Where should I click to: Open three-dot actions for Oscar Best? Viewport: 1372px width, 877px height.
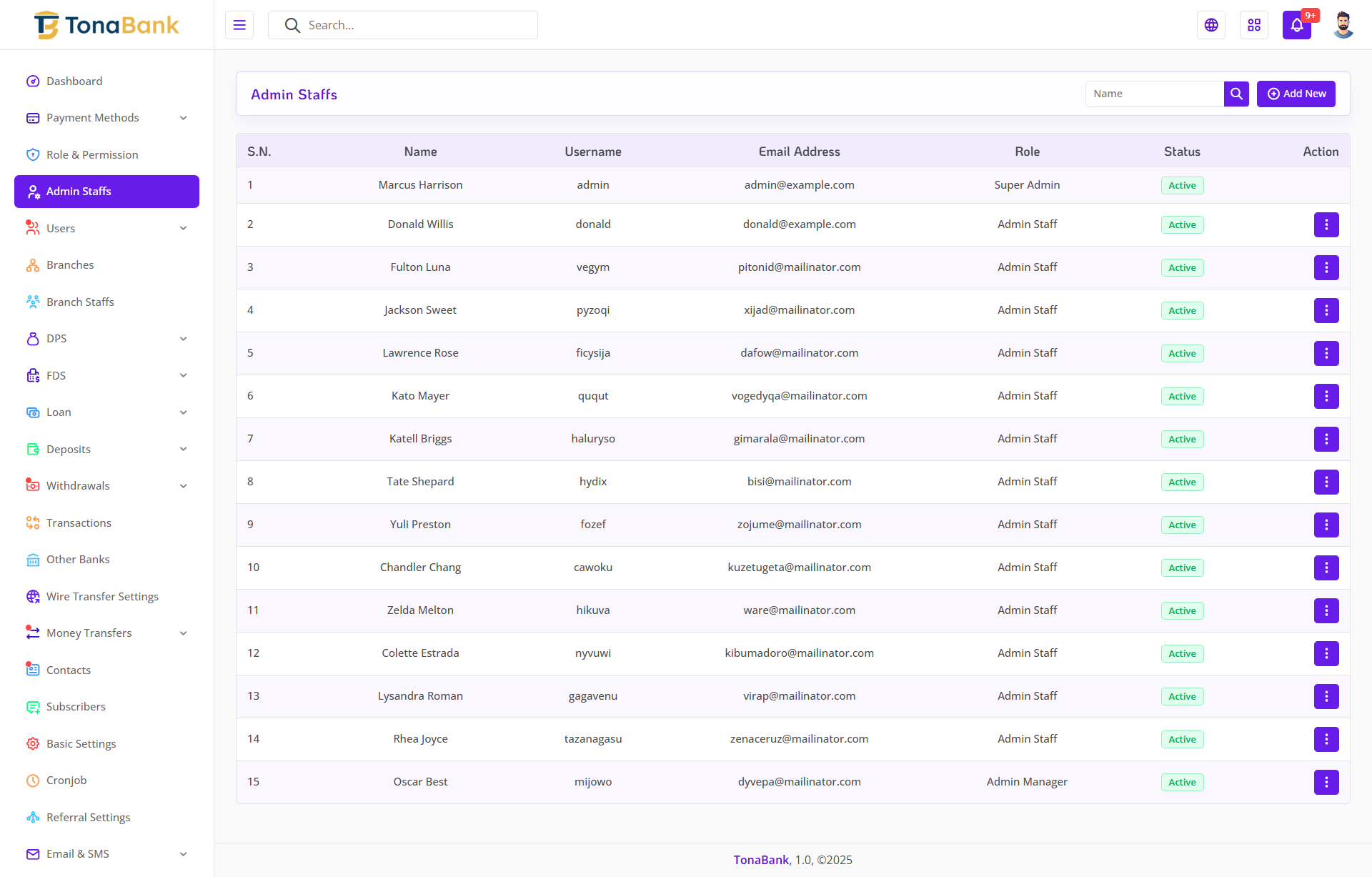pyautogui.click(x=1326, y=782)
